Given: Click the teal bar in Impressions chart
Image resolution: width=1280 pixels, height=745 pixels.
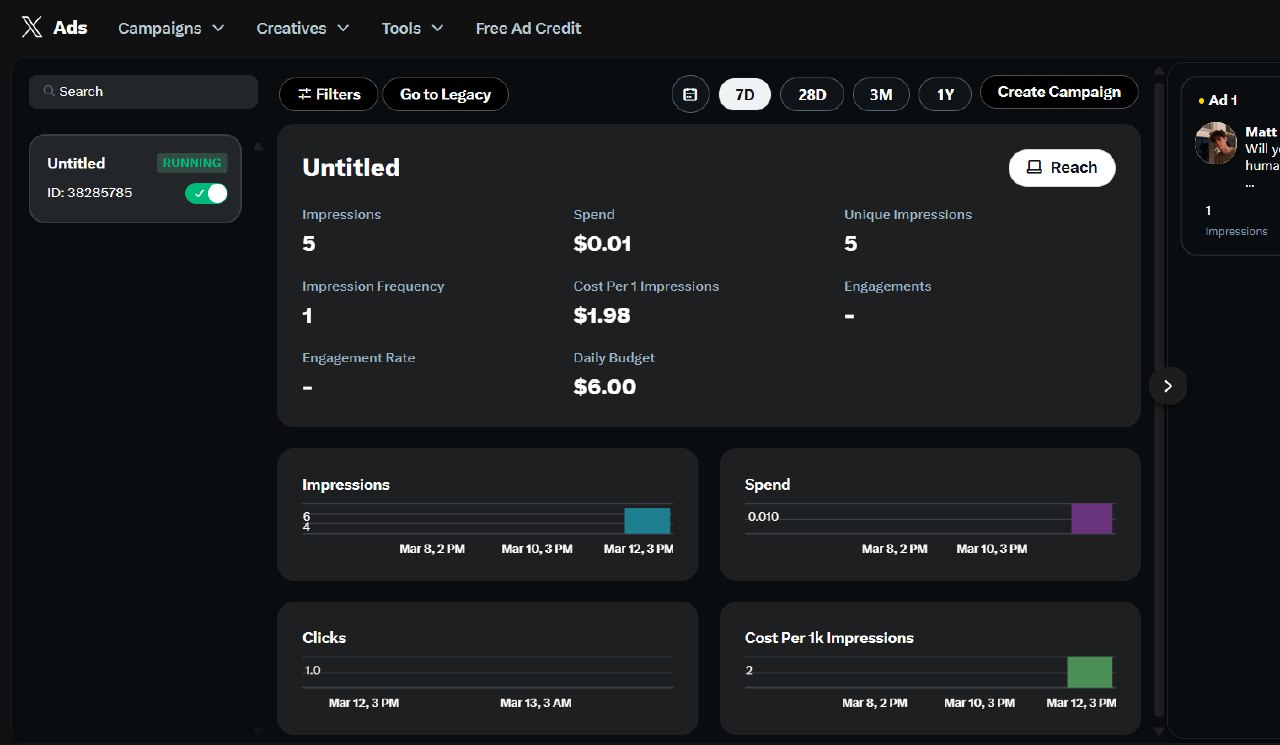Looking at the screenshot, I should tap(647, 521).
